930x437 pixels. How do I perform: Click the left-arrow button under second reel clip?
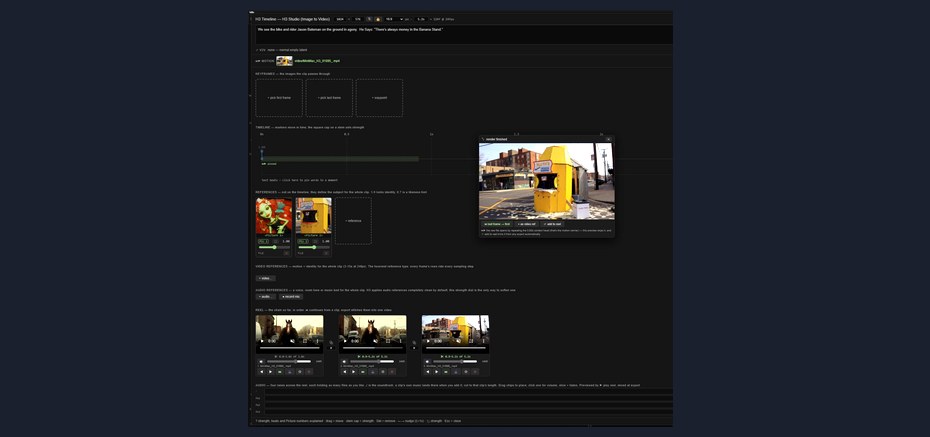coord(344,372)
